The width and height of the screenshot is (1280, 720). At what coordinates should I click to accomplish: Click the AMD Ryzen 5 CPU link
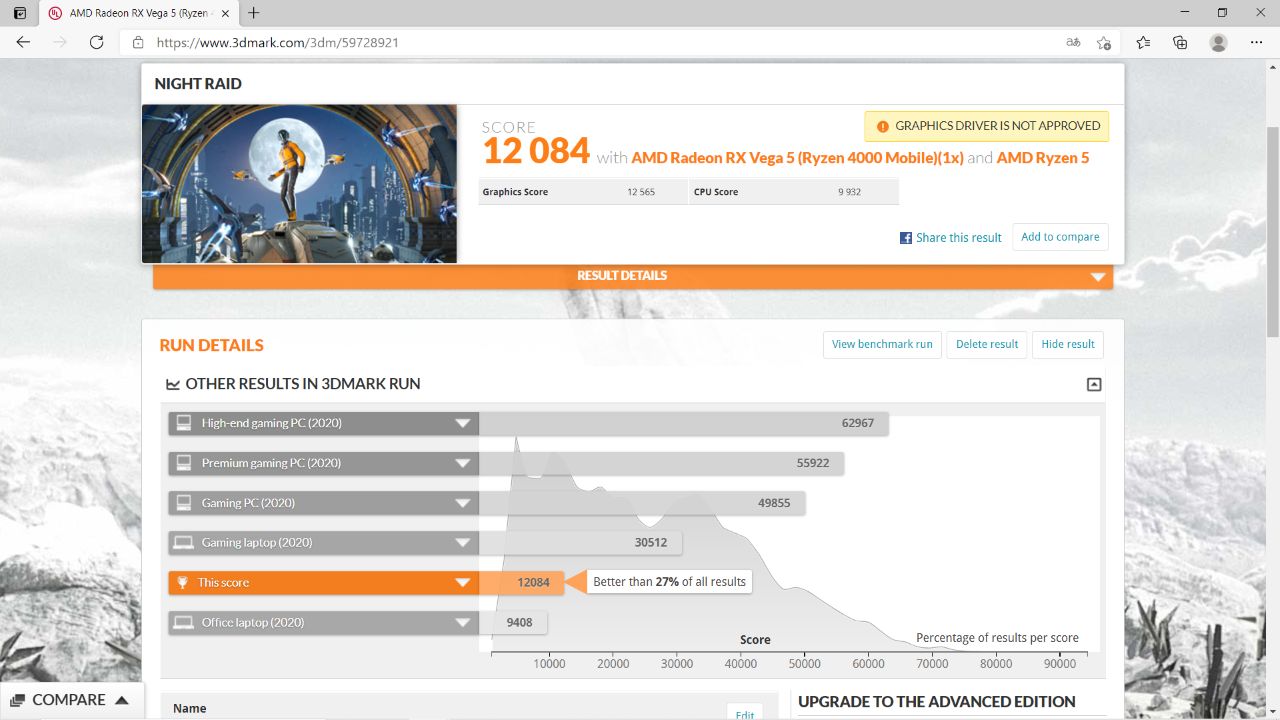pos(1043,158)
